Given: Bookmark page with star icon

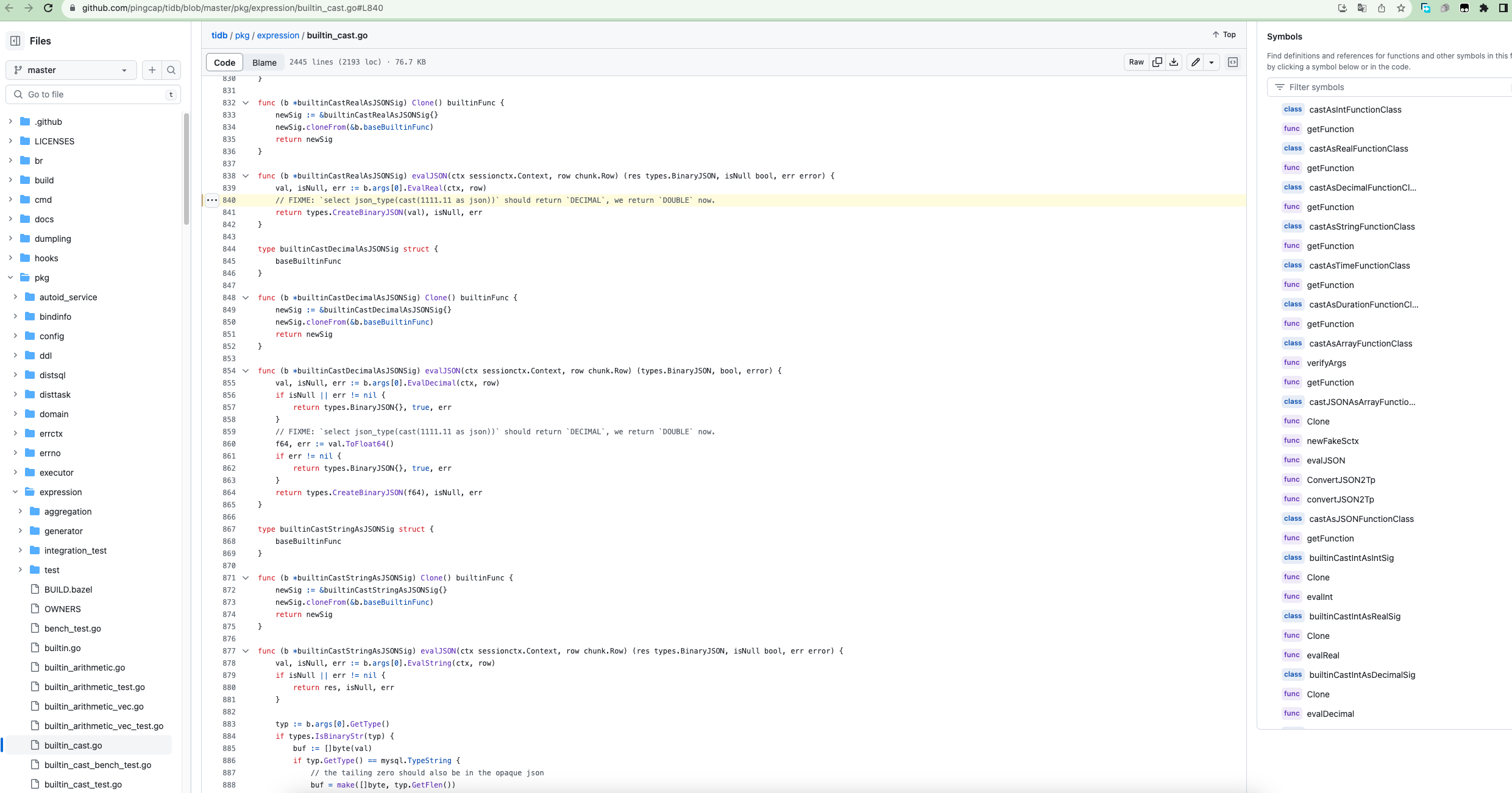Looking at the screenshot, I should (x=1401, y=8).
